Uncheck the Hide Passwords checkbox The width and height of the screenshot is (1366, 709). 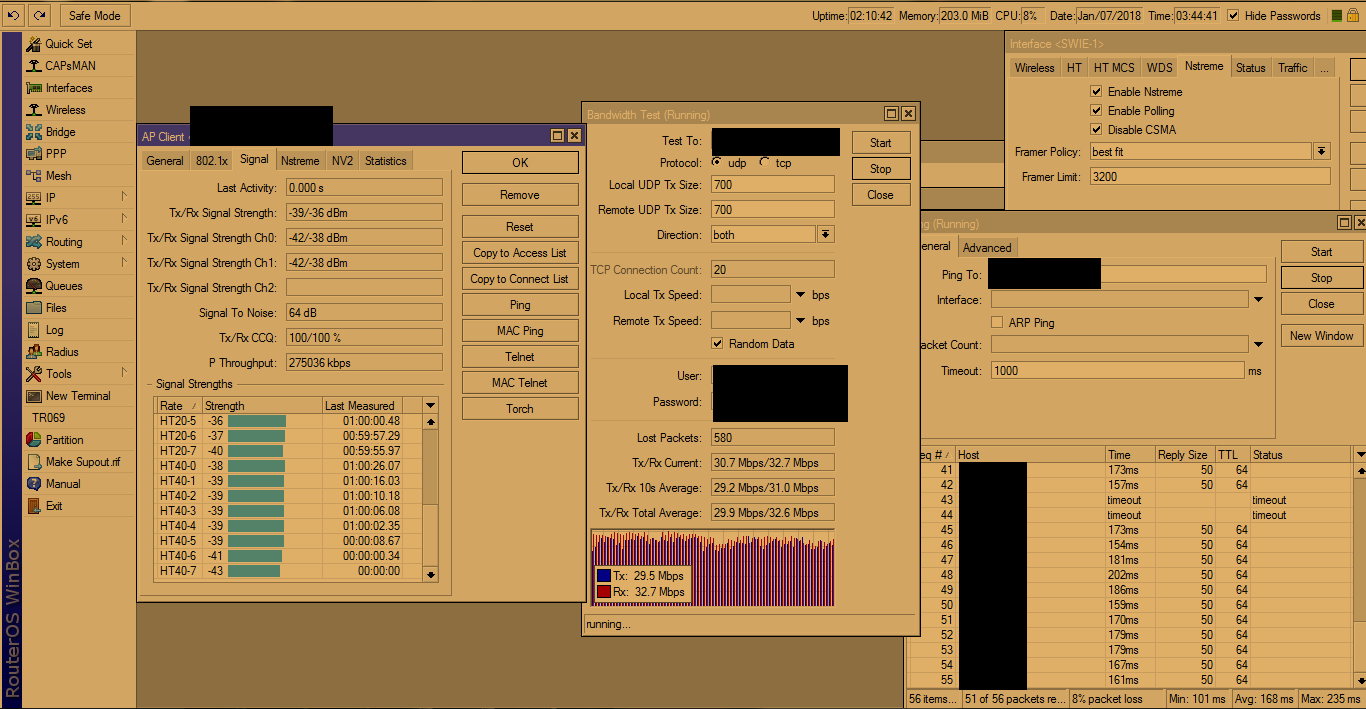pyautogui.click(x=1233, y=15)
